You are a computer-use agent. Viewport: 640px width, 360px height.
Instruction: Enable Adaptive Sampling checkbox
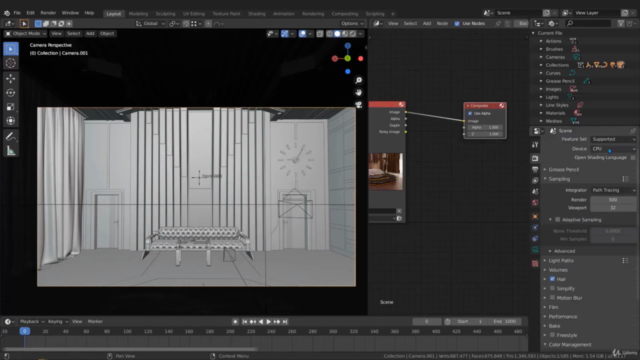558,220
